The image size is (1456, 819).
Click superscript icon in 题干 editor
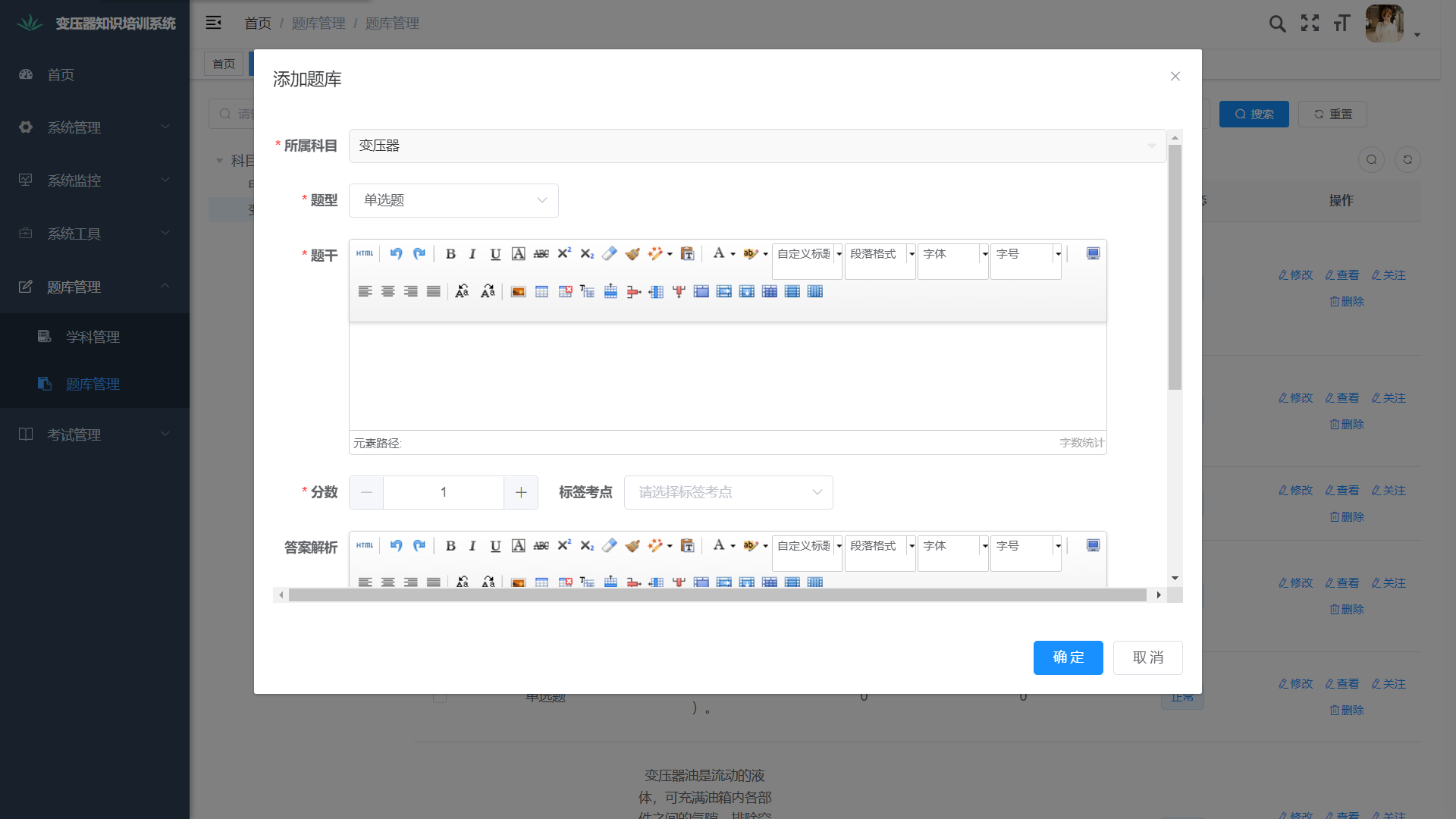pos(564,254)
